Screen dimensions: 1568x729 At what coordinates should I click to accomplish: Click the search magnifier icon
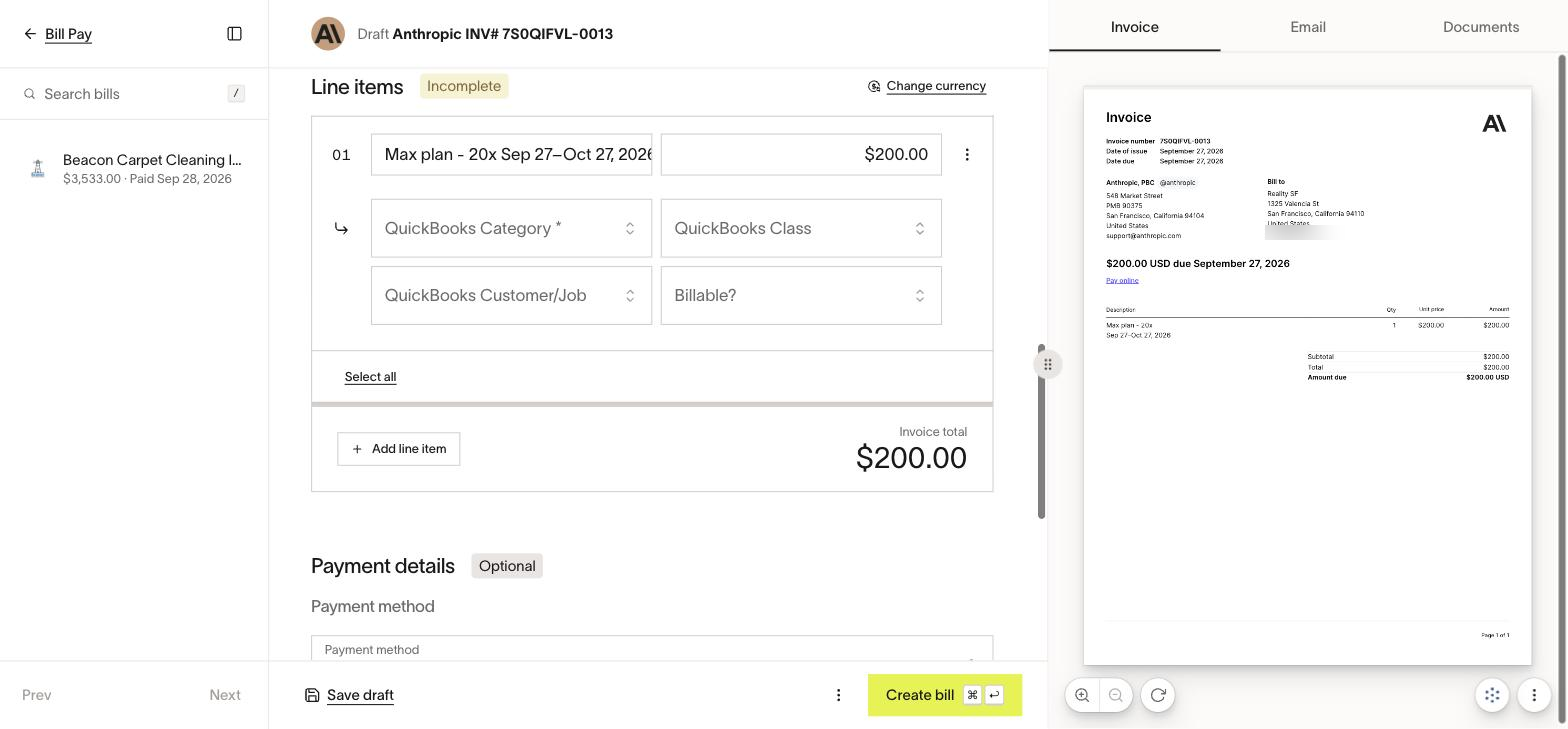coord(30,94)
